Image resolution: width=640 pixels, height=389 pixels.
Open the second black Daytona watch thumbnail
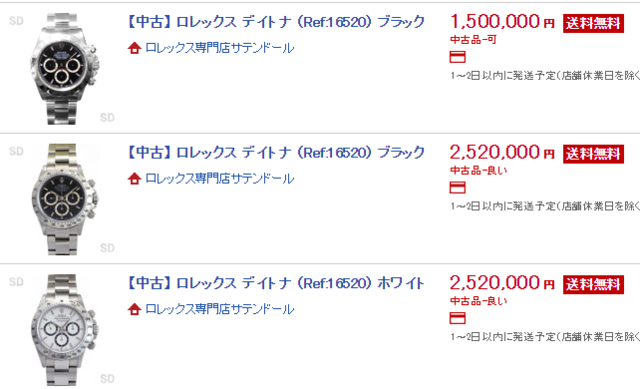pyautogui.click(x=64, y=199)
